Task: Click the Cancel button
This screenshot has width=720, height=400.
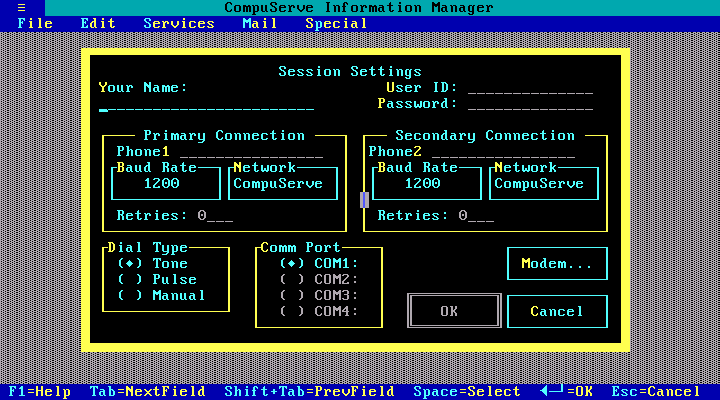Action: coord(557,311)
